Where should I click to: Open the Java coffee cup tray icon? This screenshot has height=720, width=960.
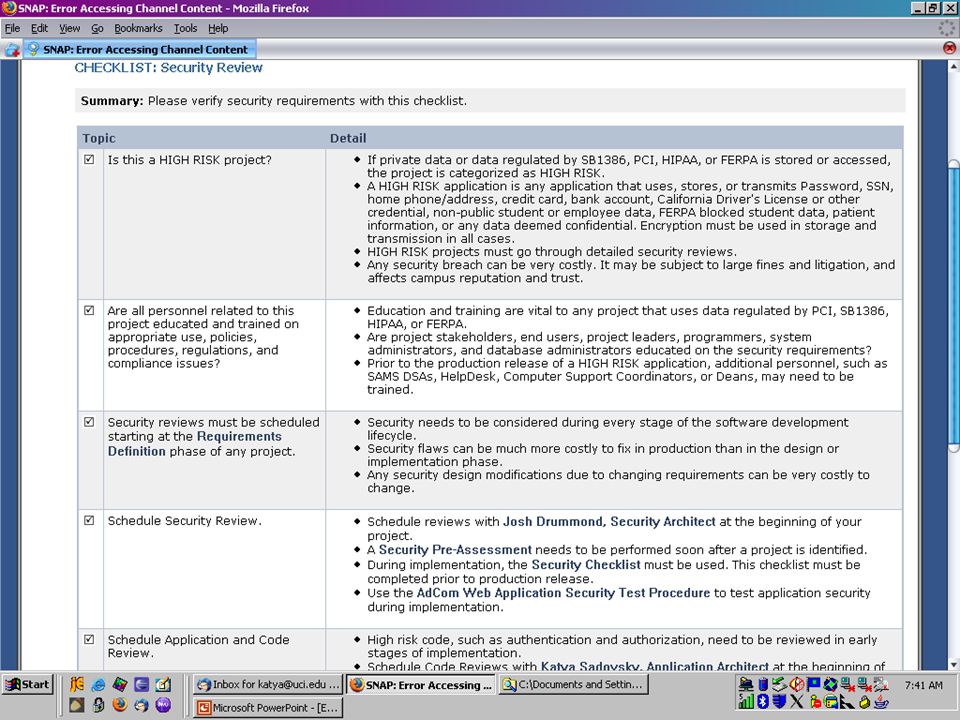(880, 702)
